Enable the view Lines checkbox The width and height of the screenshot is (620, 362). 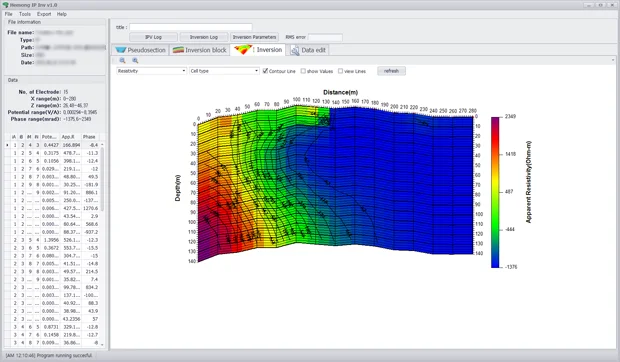pos(340,71)
